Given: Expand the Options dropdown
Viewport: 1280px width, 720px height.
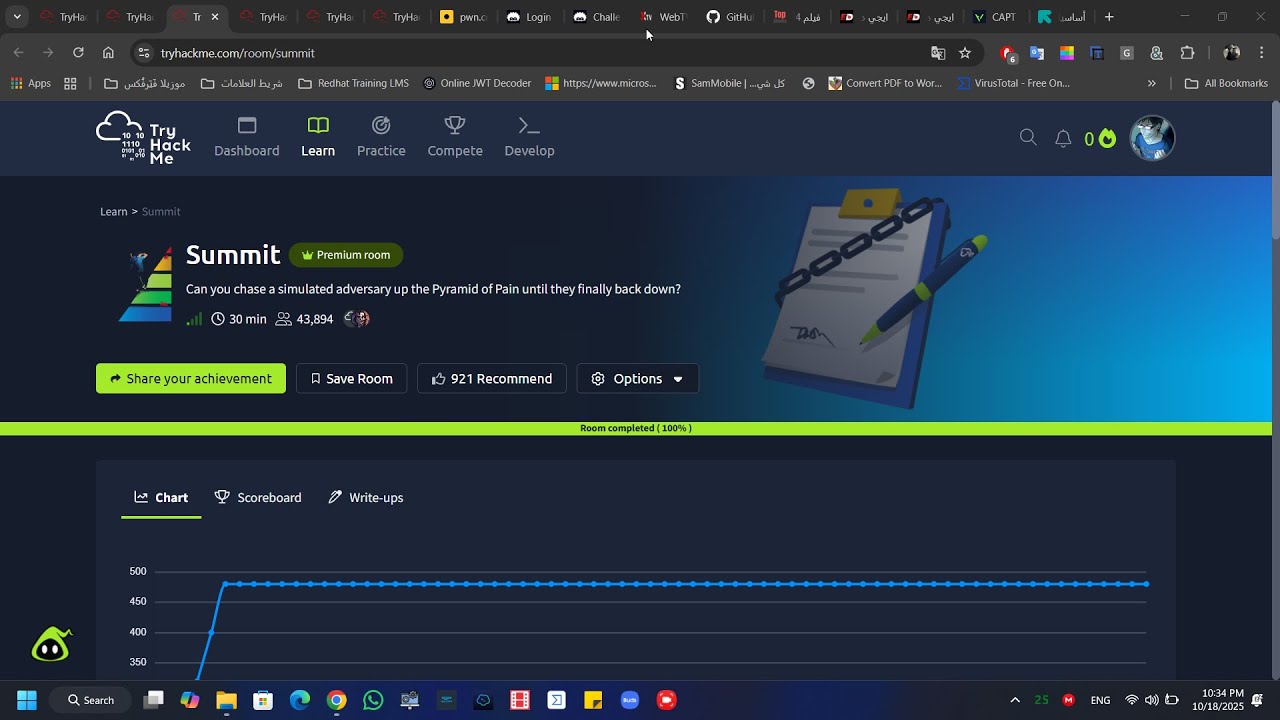Looking at the screenshot, I should [x=637, y=379].
